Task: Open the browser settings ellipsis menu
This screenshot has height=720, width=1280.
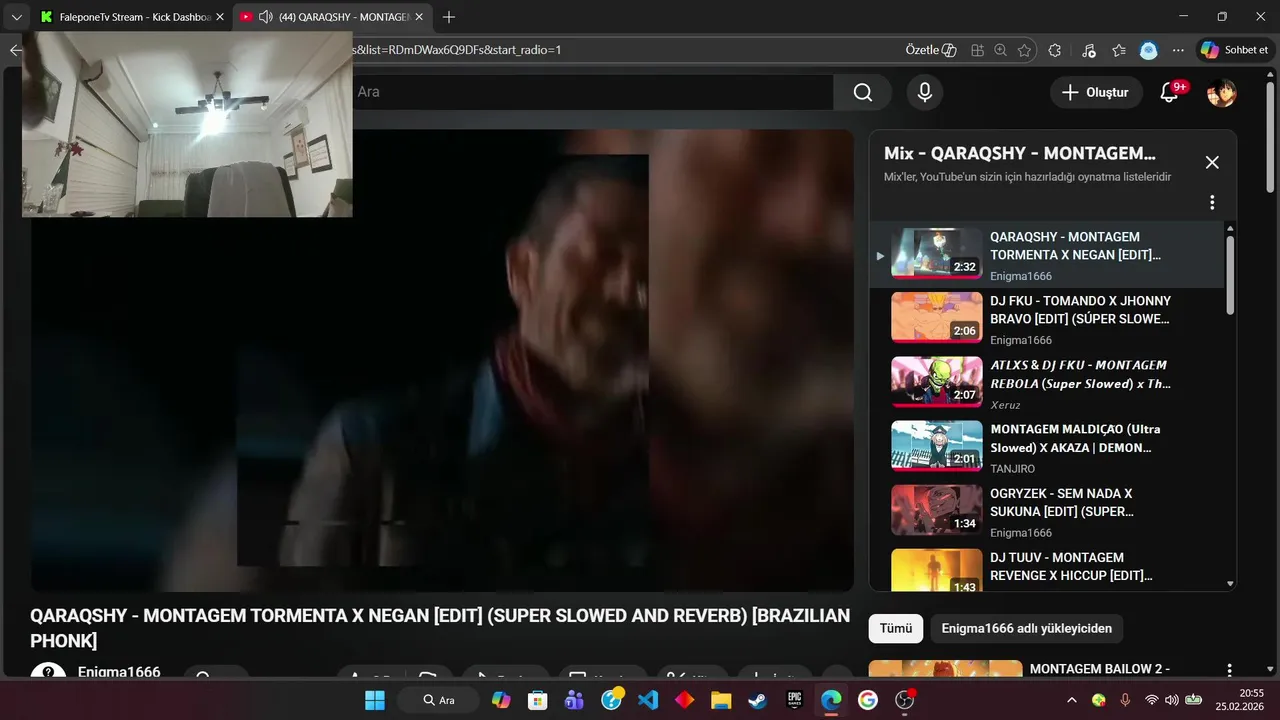Action: coord(1179,50)
